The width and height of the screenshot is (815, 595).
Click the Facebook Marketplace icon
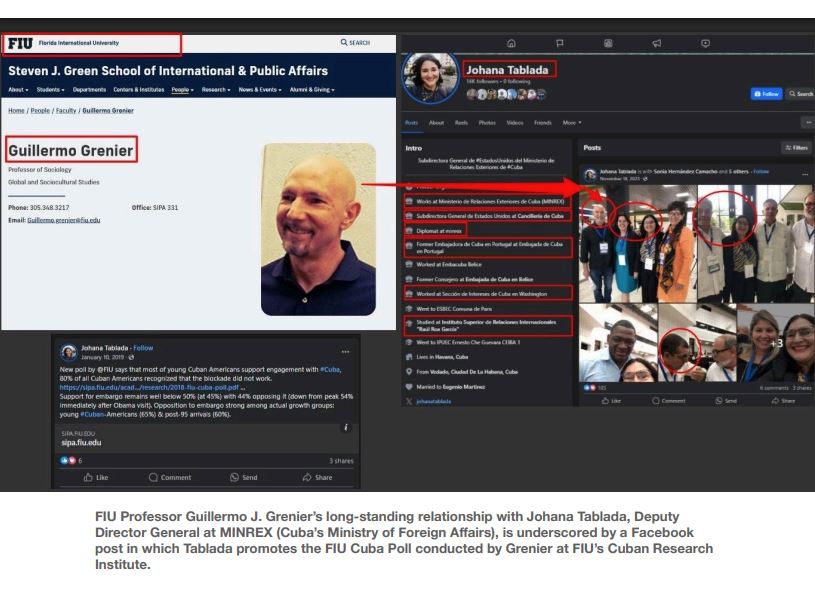point(608,43)
